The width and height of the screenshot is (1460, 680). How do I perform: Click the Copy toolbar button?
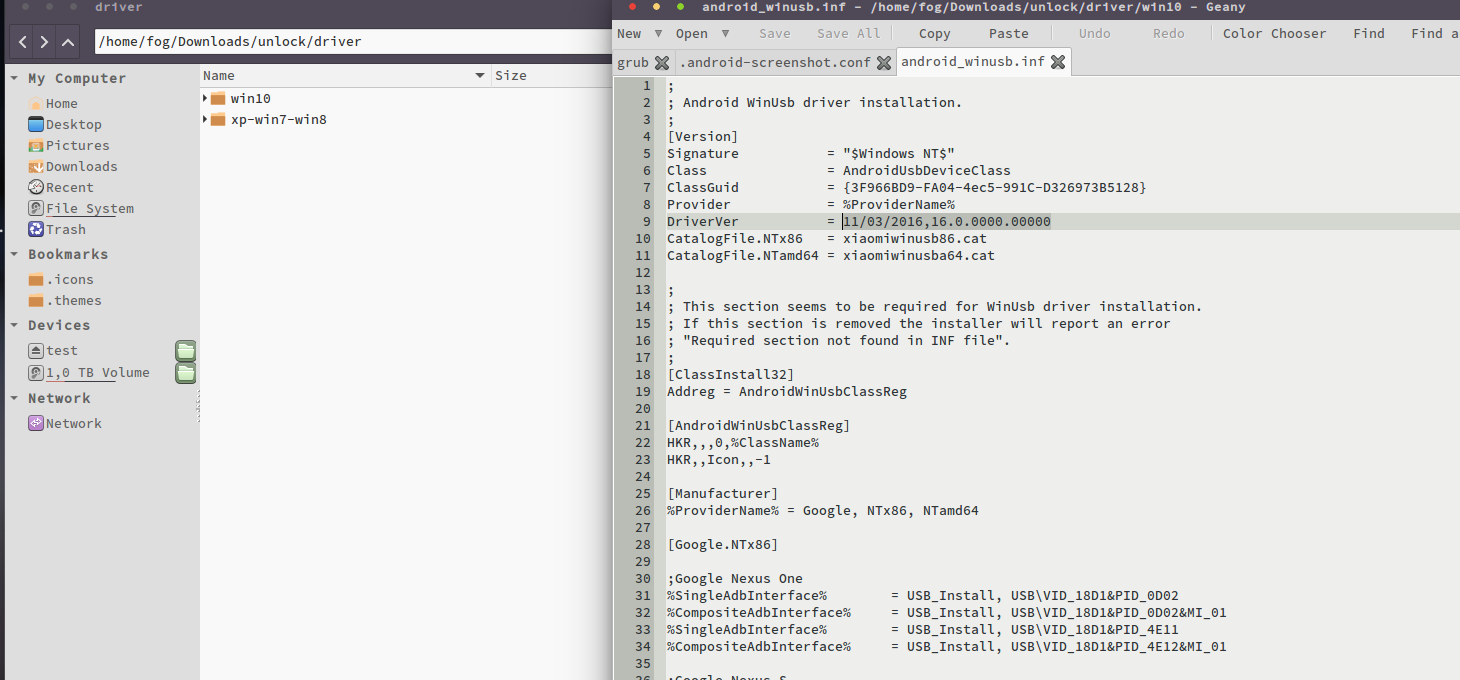pos(934,33)
